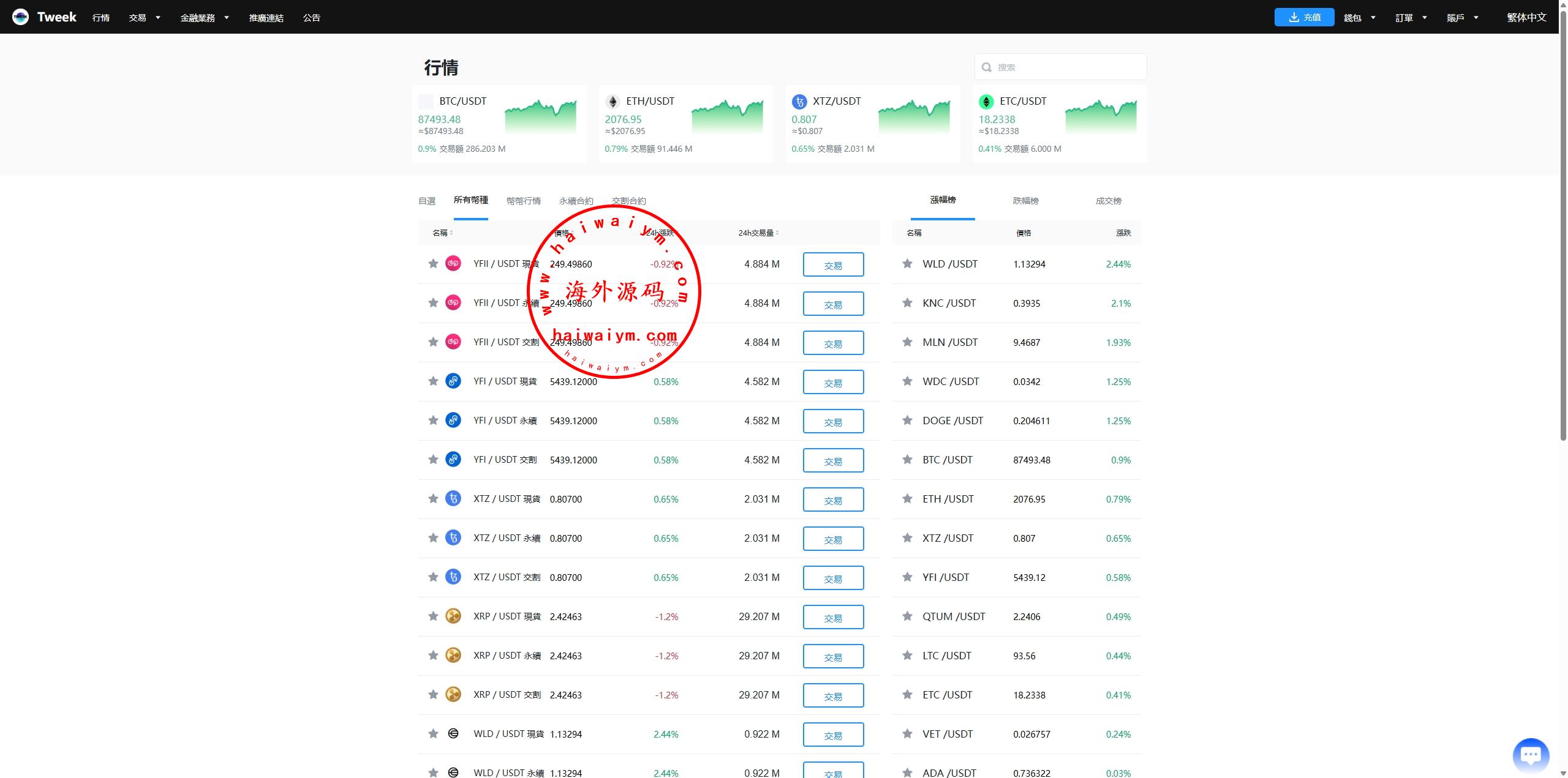This screenshot has height=778, width=1568.
Task: Toggle favorite star for WLD /USDT ranking
Action: [907, 264]
